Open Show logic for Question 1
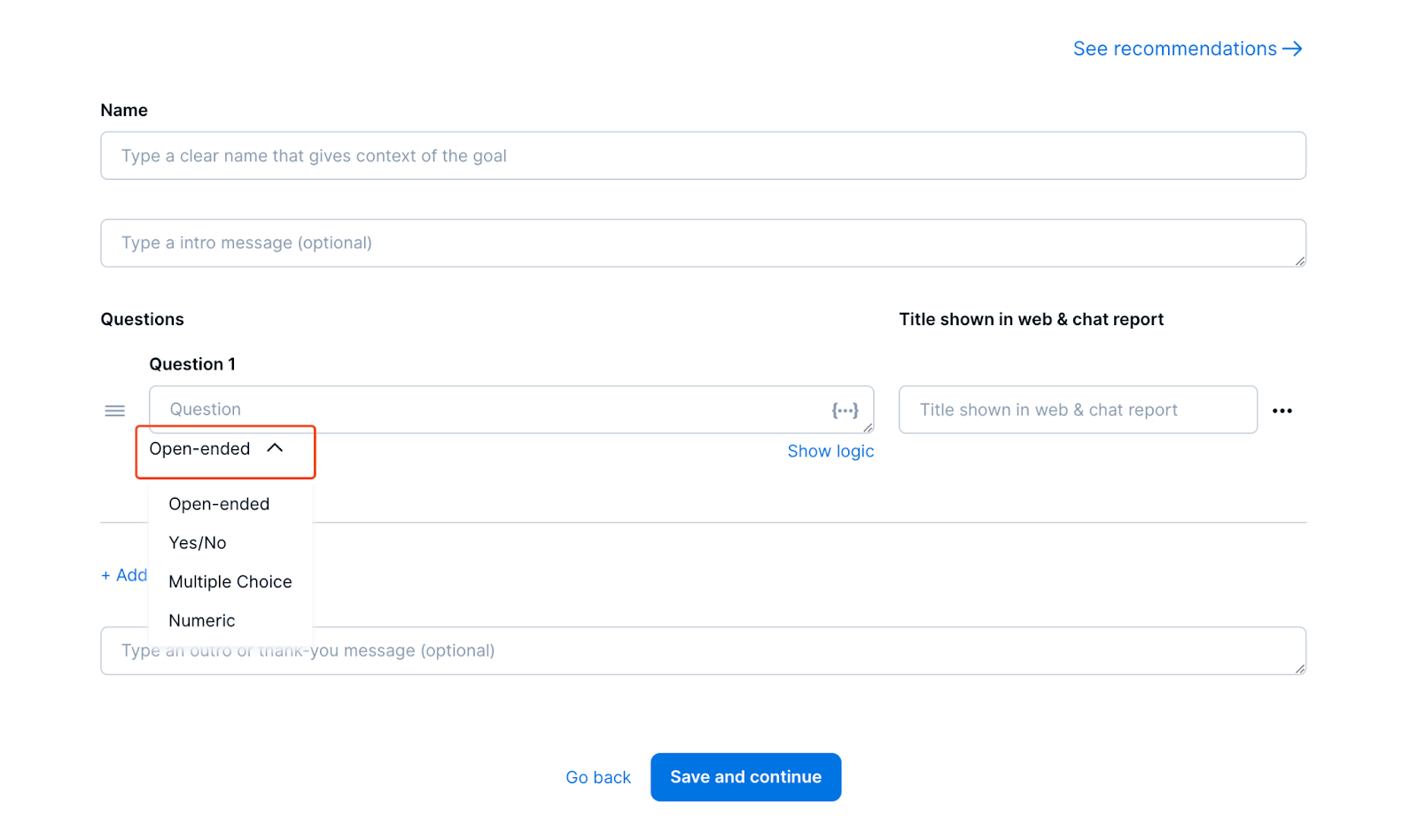The width and height of the screenshot is (1418, 840). click(x=830, y=450)
